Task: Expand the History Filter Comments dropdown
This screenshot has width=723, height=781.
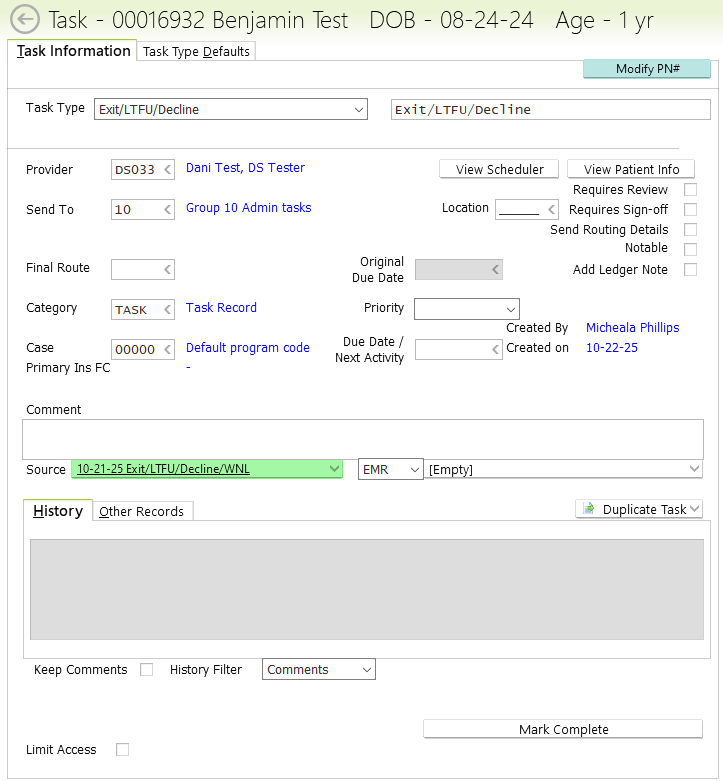Action: pyautogui.click(x=366, y=670)
